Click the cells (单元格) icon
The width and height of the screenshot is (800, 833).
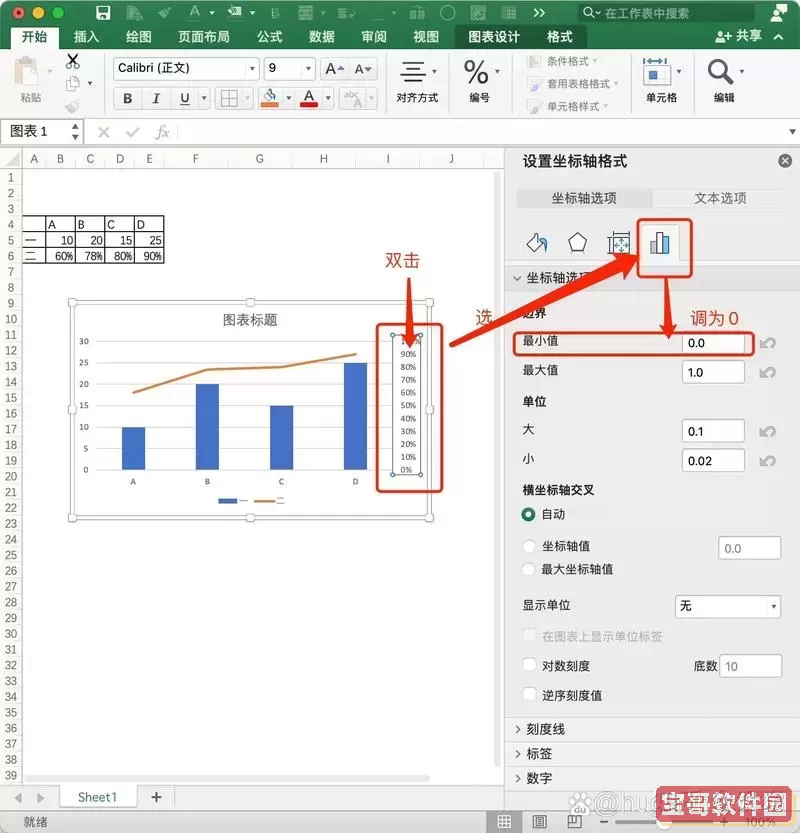[657, 72]
